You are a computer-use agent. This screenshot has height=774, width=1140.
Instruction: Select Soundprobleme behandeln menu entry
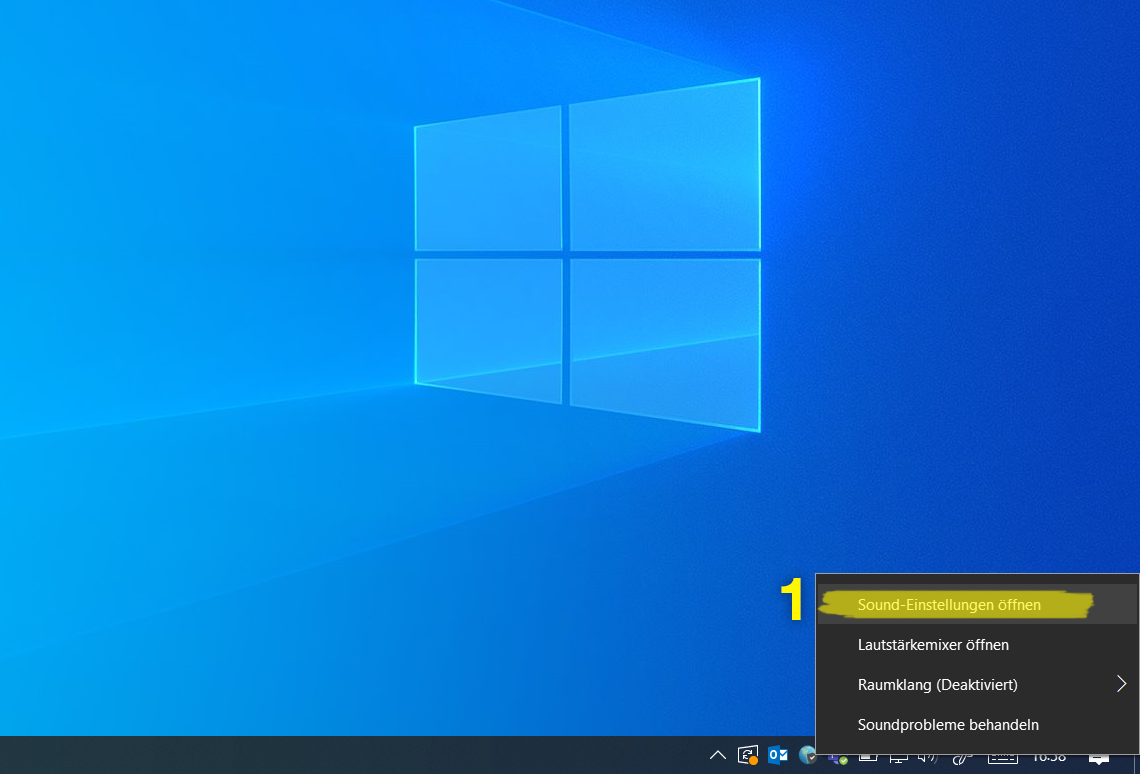coord(977,725)
